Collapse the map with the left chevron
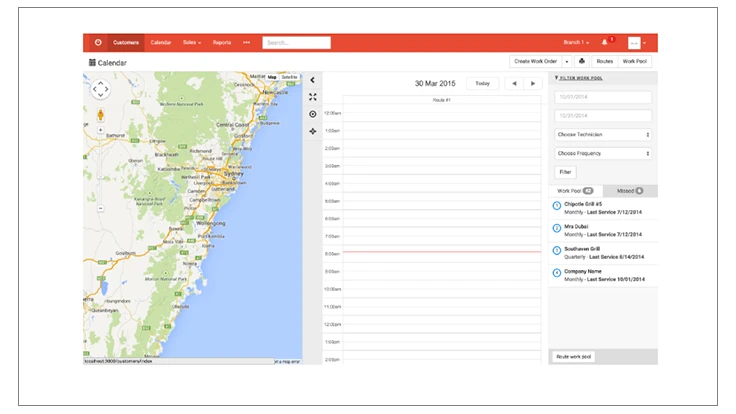This screenshot has height=414, width=736. tap(312, 80)
